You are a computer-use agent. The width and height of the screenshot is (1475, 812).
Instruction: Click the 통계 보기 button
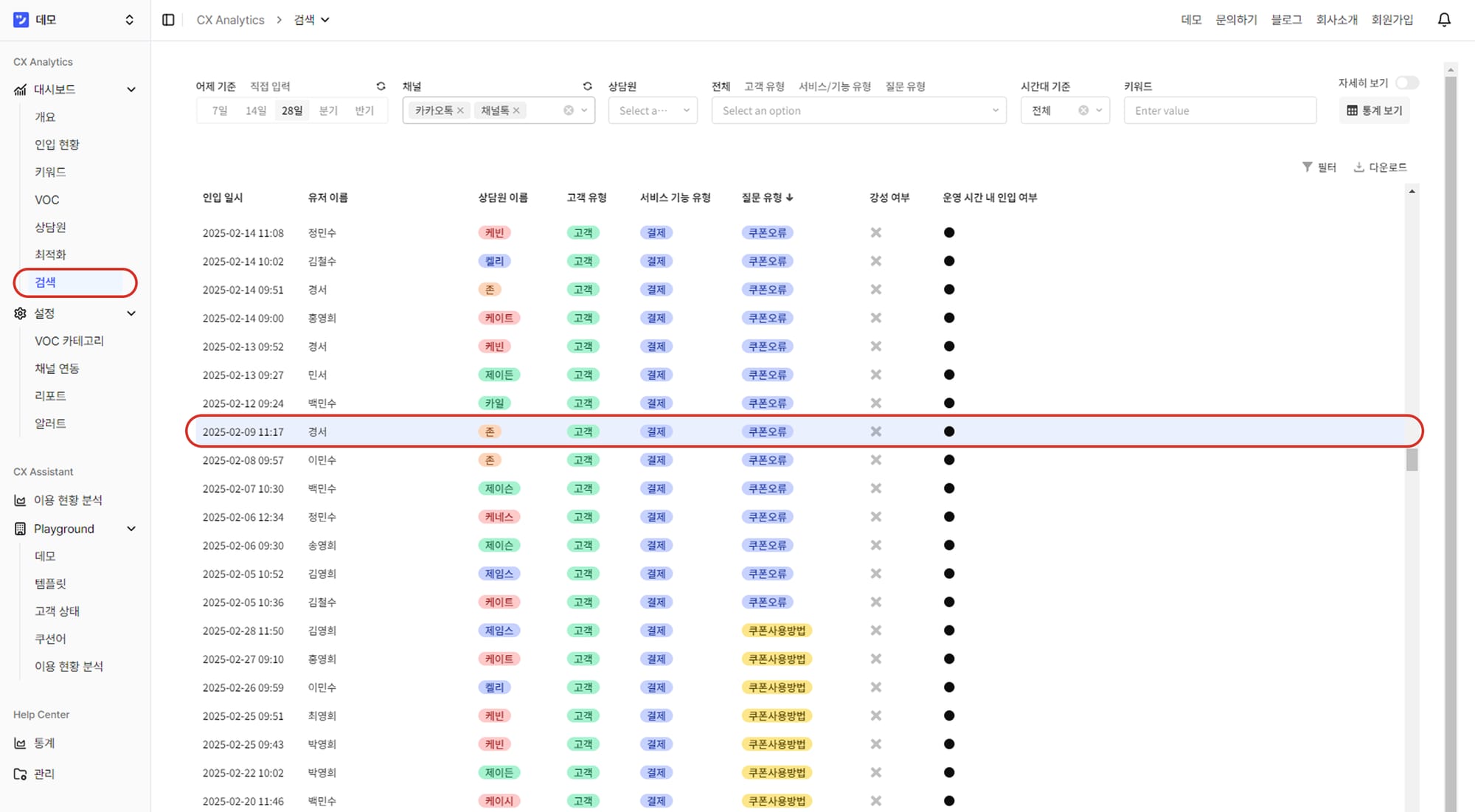pos(1374,110)
